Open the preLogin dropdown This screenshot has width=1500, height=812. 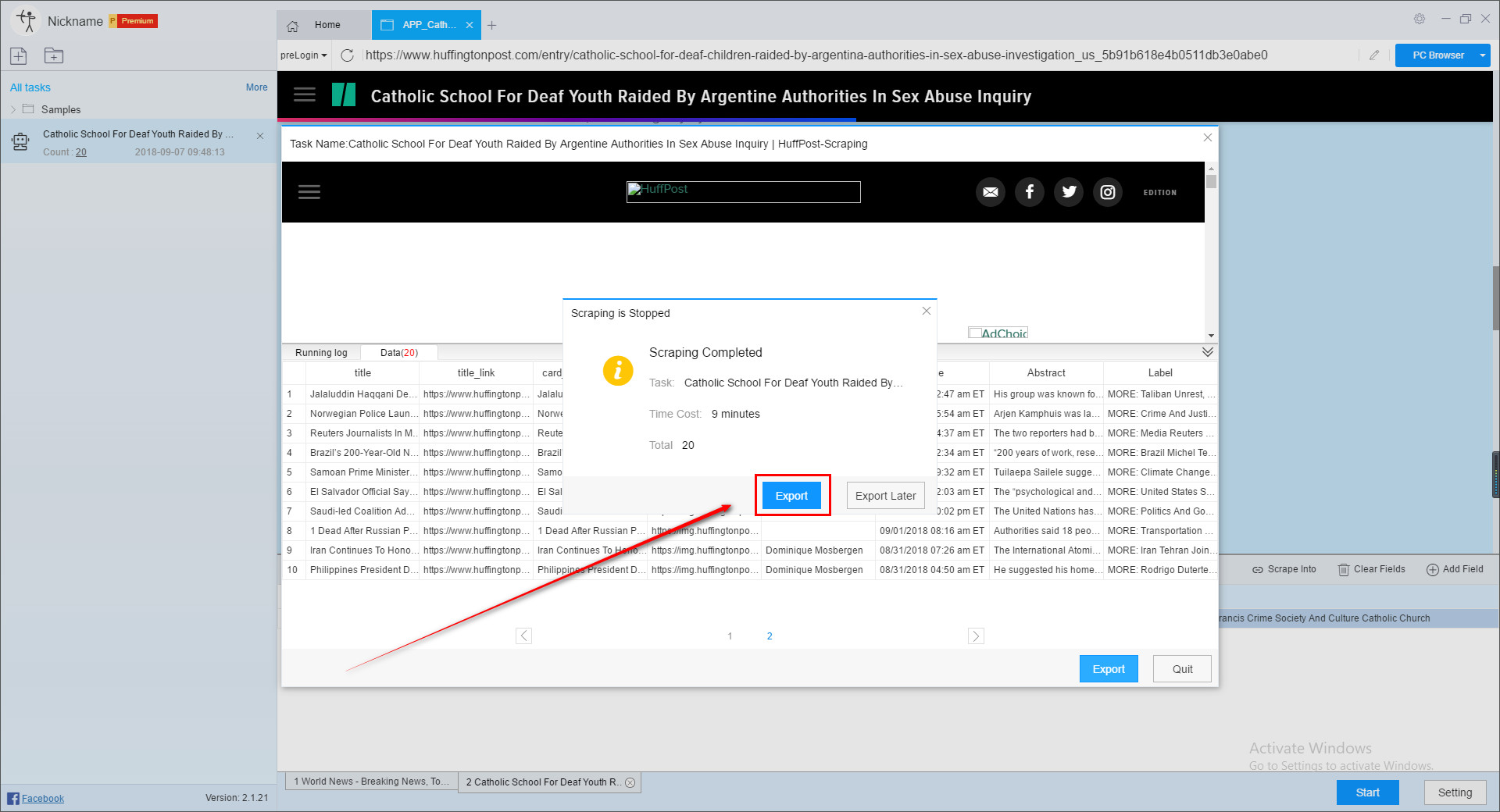pyautogui.click(x=304, y=55)
